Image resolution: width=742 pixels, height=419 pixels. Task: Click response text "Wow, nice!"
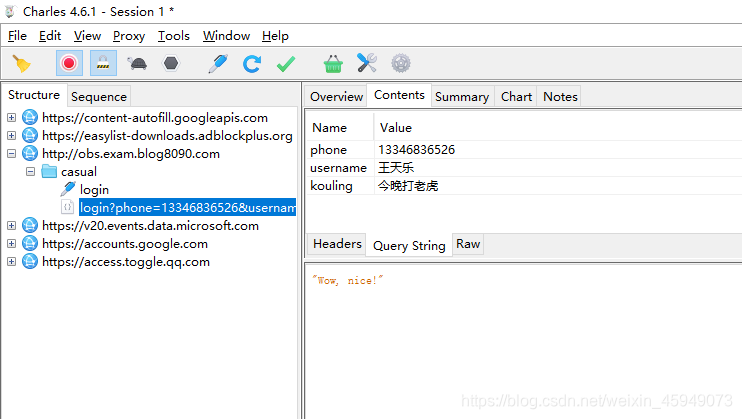coord(347,280)
